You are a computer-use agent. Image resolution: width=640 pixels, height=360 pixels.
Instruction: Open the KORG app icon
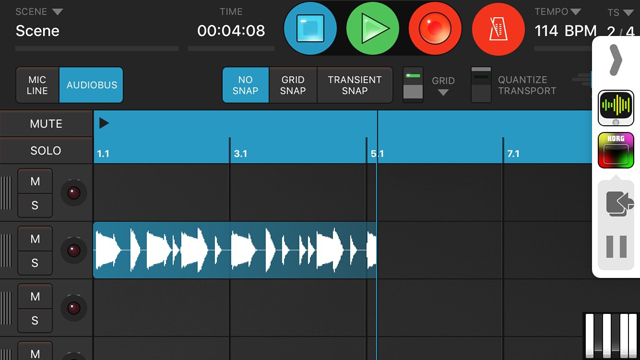tap(616, 150)
